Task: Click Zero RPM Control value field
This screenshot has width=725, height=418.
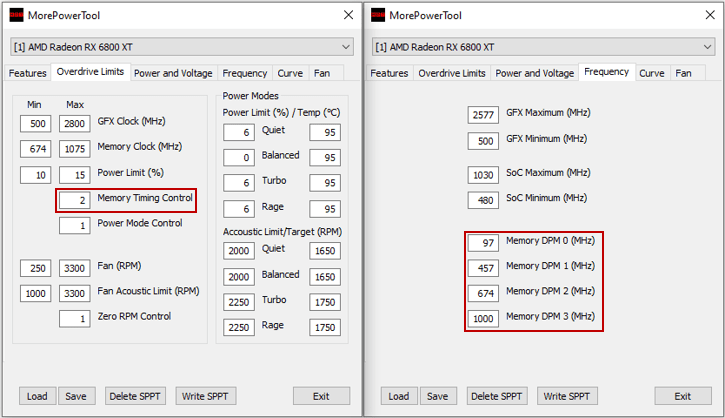Action: point(74,319)
